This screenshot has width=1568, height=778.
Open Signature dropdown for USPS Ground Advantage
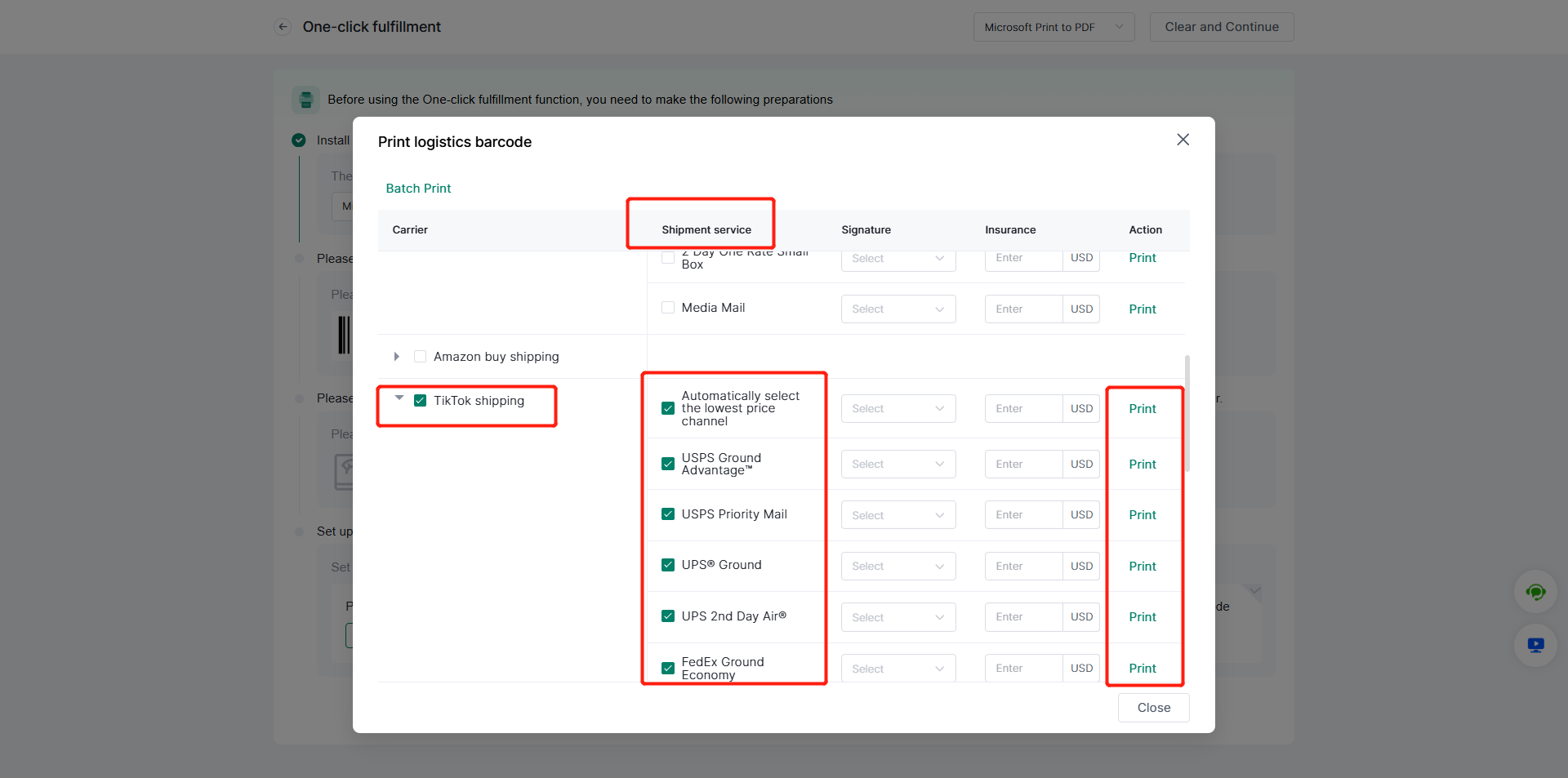898,465
